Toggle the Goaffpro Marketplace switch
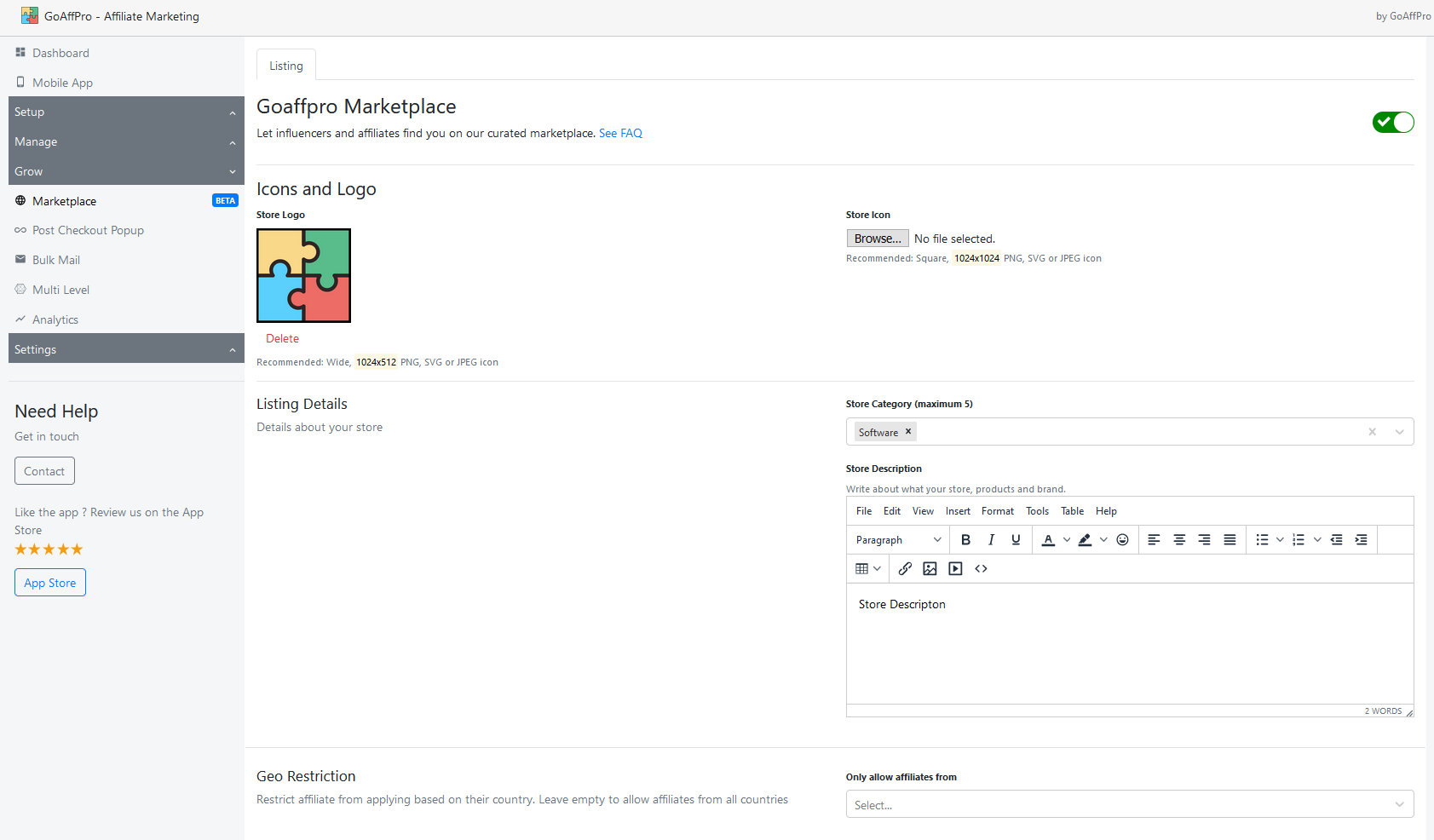Image resolution: width=1434 pixels, height=840 pixels. 1393,123
